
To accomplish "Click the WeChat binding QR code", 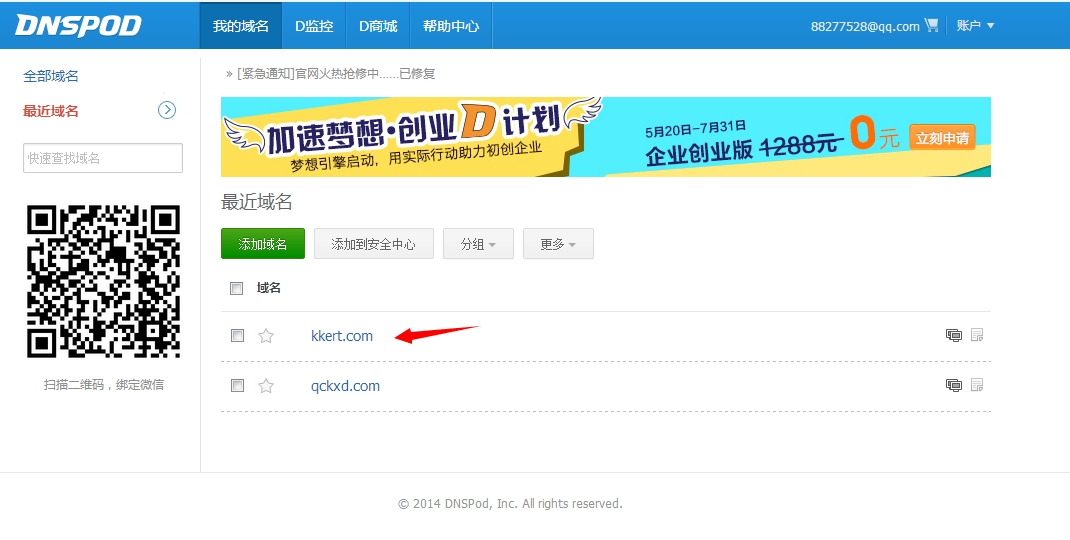I will [103, 281].
